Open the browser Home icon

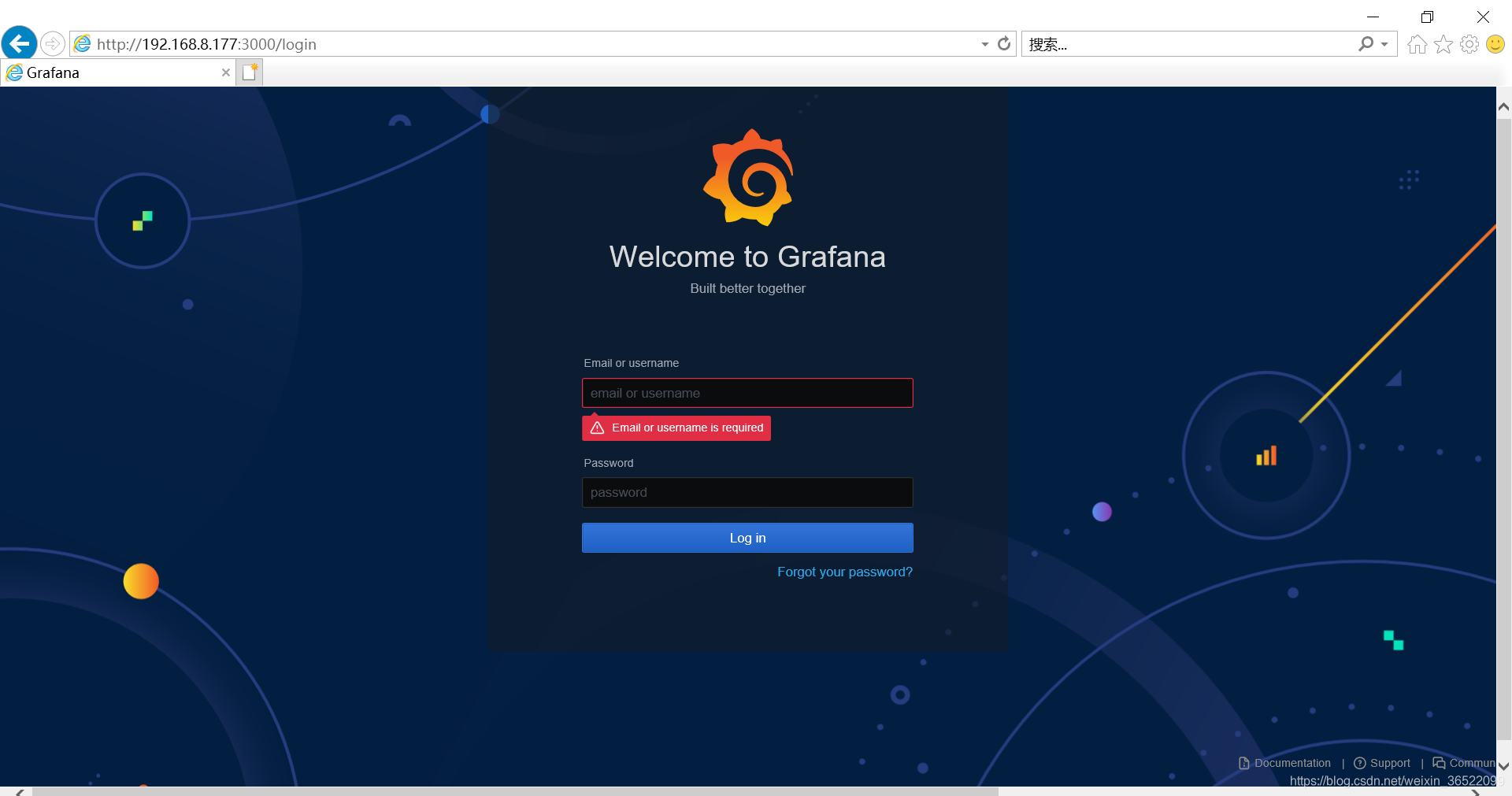tap(1417, 44)
